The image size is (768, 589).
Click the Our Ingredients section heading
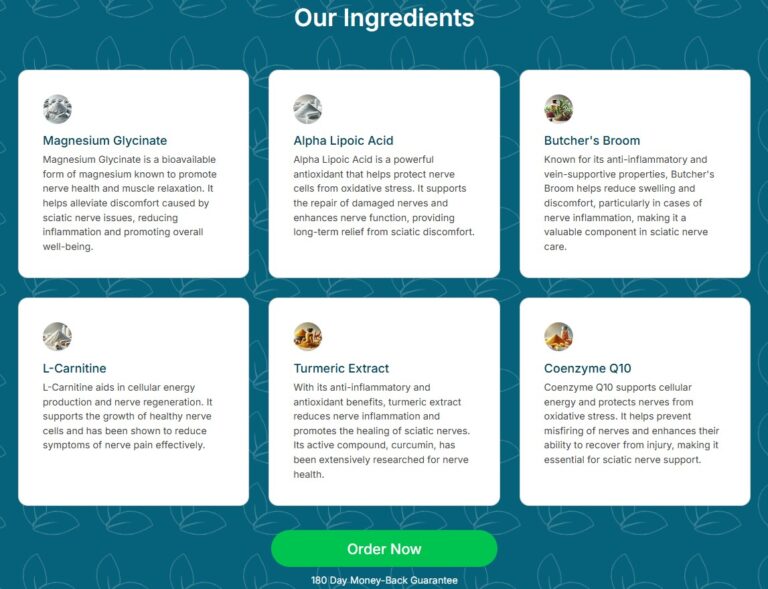[384, 18]
